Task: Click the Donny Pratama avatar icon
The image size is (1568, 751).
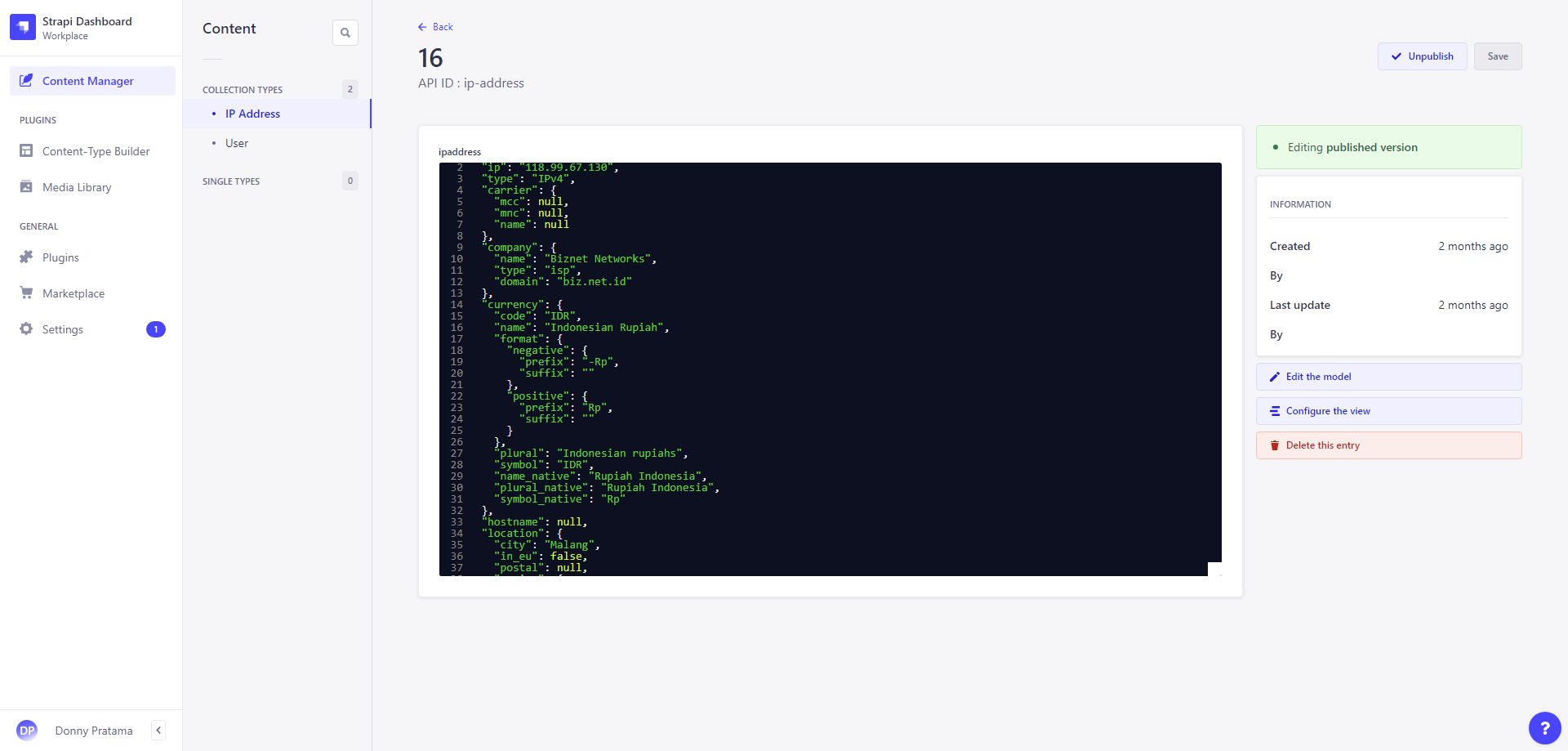Action: coord(27,731)
